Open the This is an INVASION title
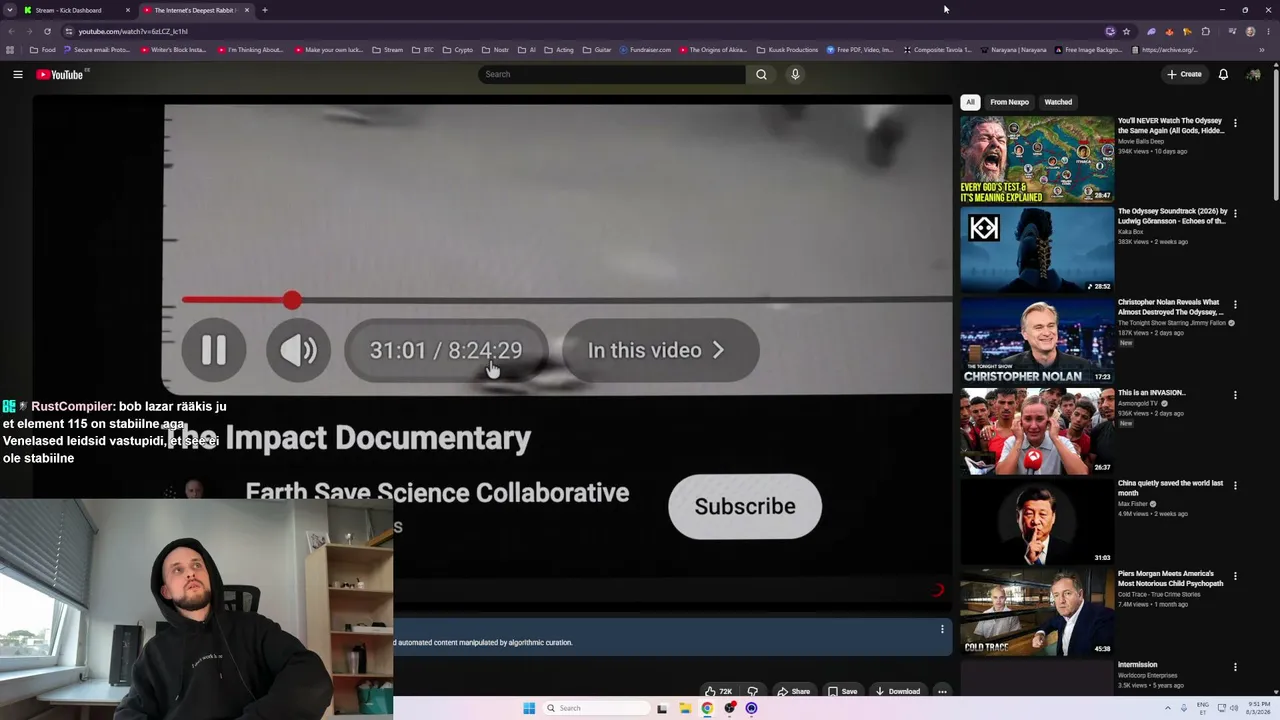 [1151, 393]
